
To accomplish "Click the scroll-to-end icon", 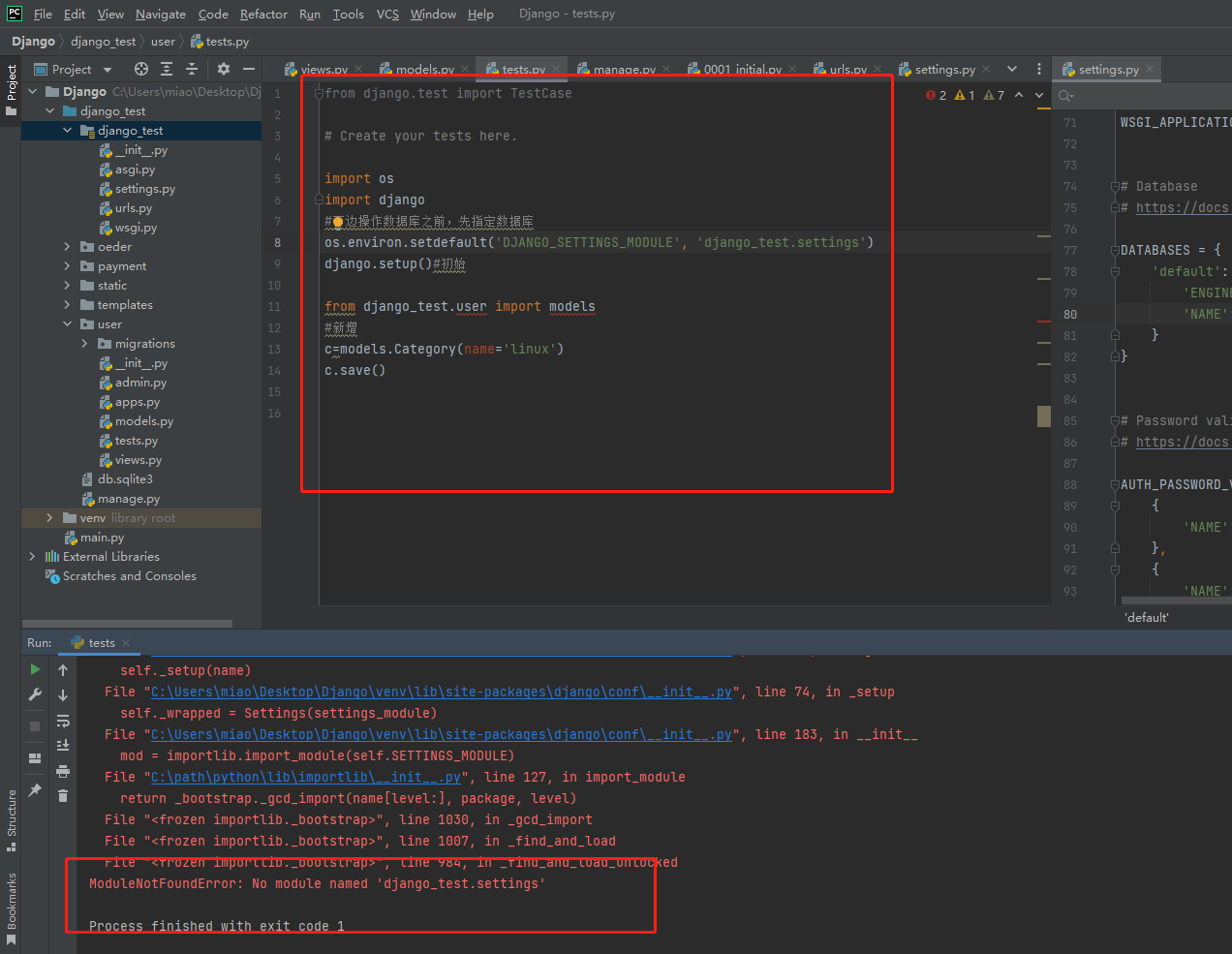I will click(x=63, y=745).
